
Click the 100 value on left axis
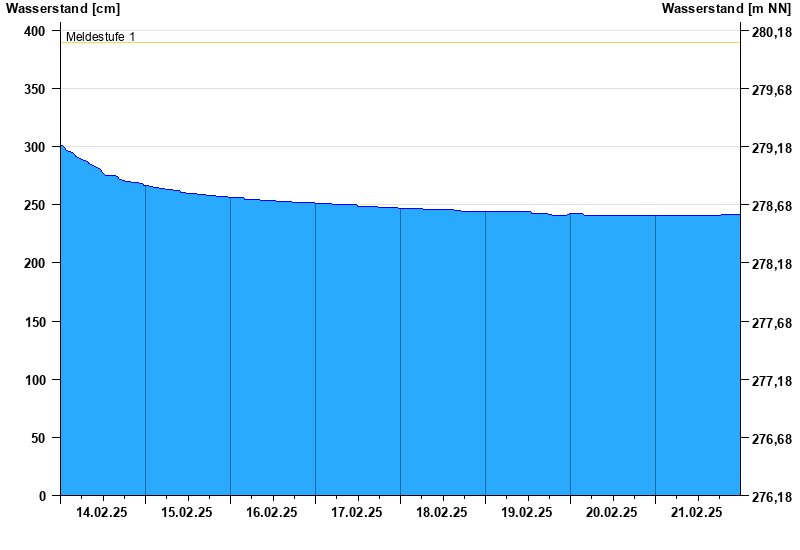pos(35,380)
